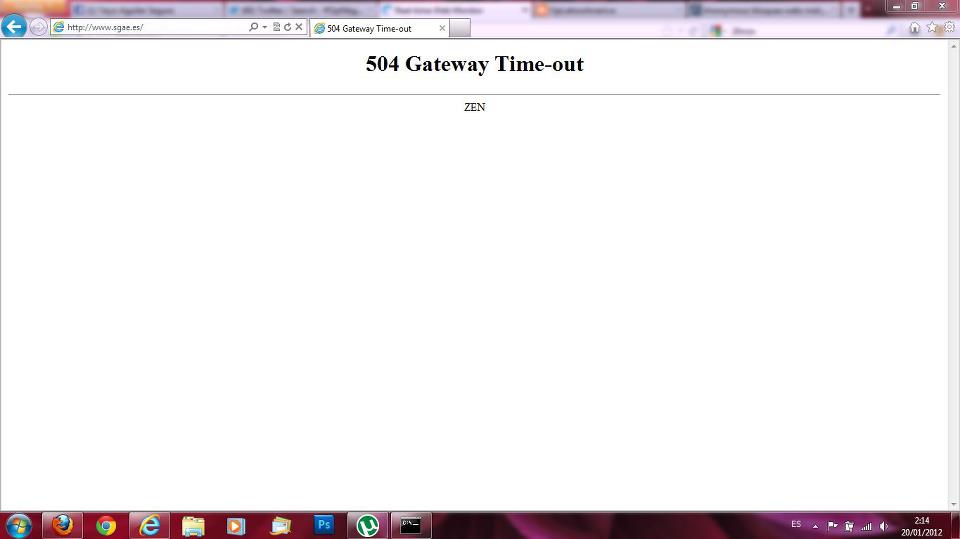
Task: Open the address bar autocomplete dropdown arrow
Action: pyautogui.click(x=264, y=27)
